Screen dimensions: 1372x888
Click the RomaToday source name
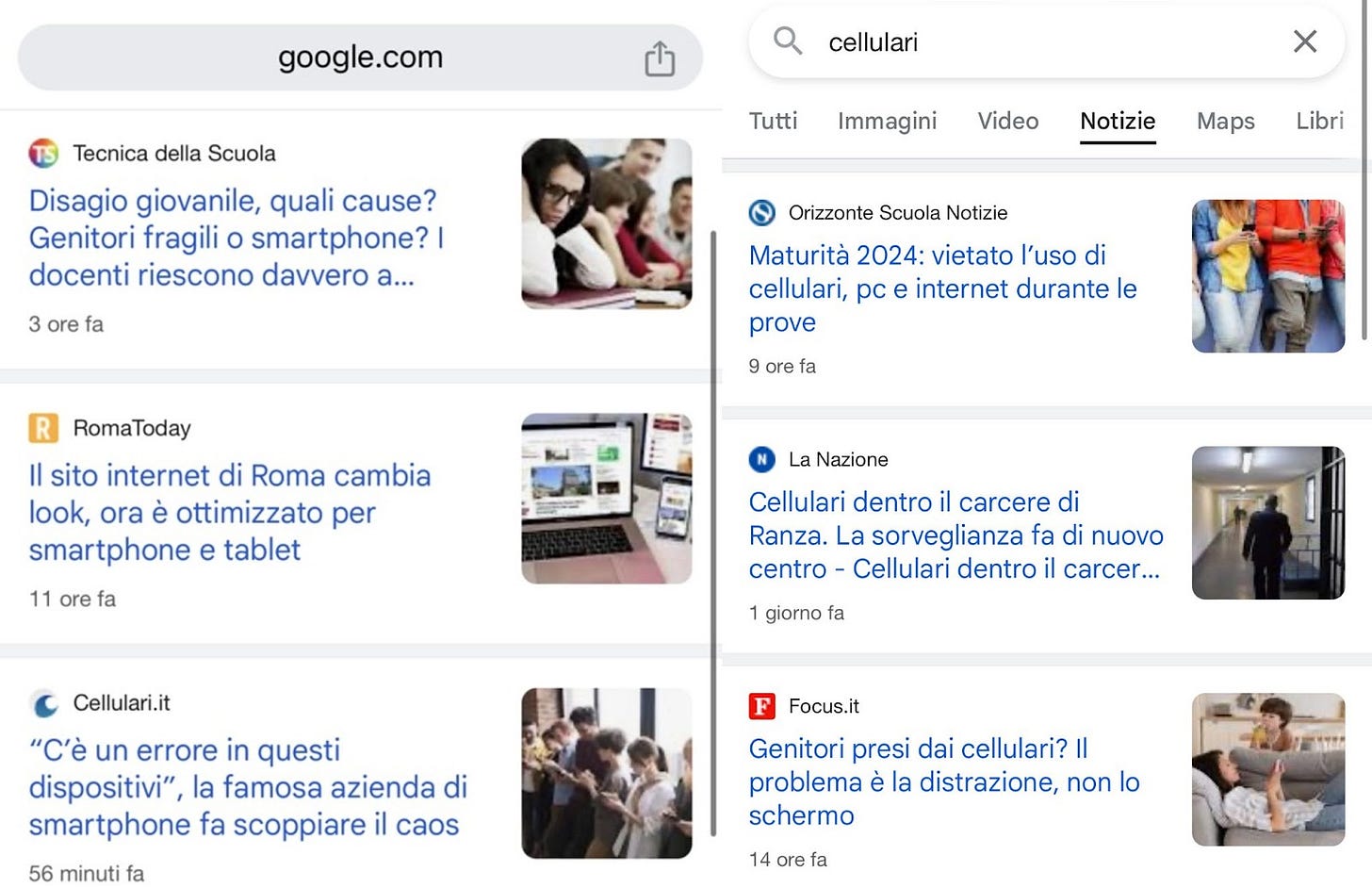132,428
